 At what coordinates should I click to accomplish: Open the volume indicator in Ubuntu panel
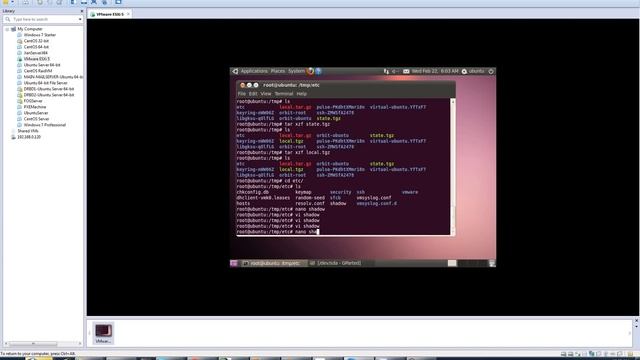[x=395, y=71]
